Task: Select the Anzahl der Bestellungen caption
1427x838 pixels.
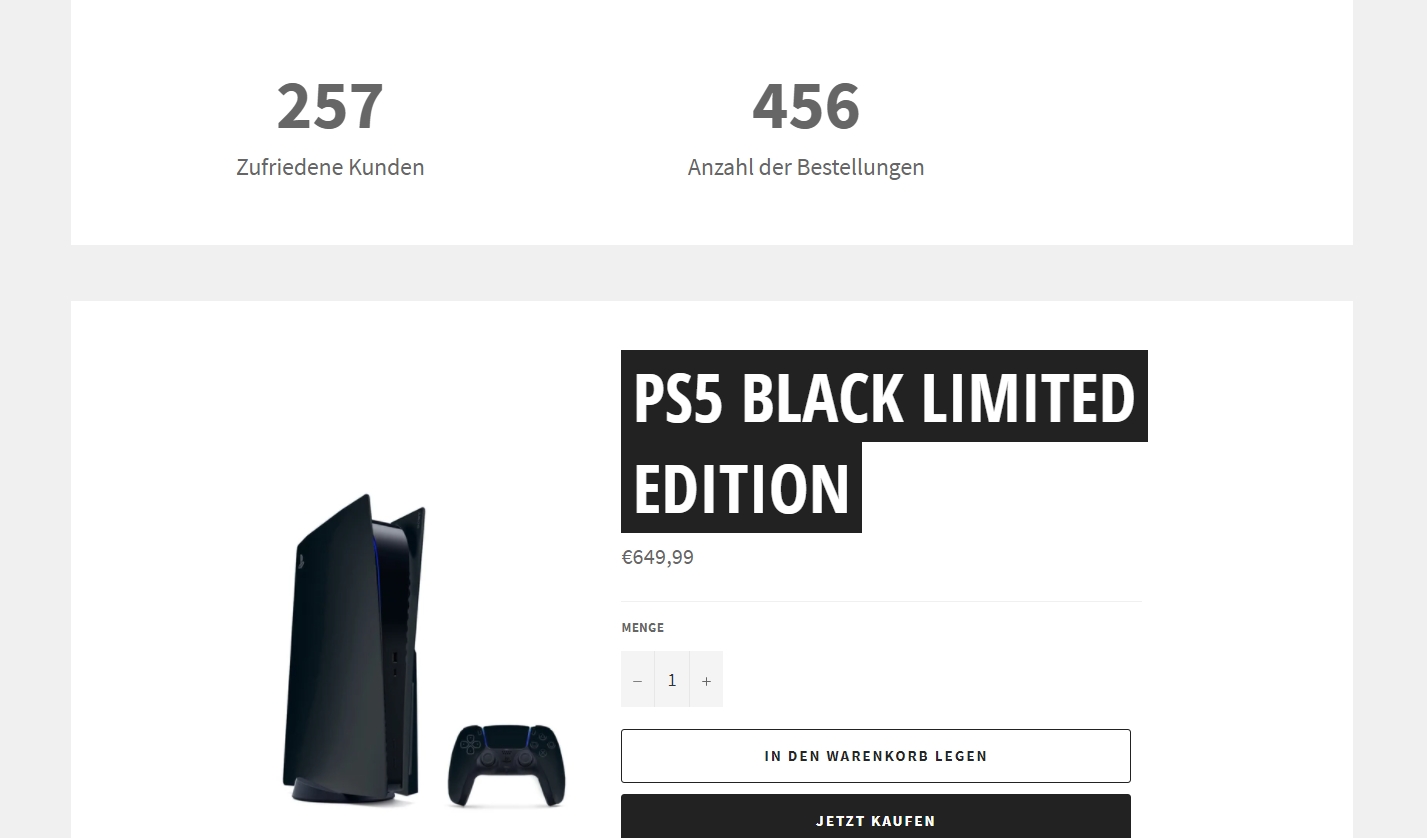Action: click(x=806, y=167)
